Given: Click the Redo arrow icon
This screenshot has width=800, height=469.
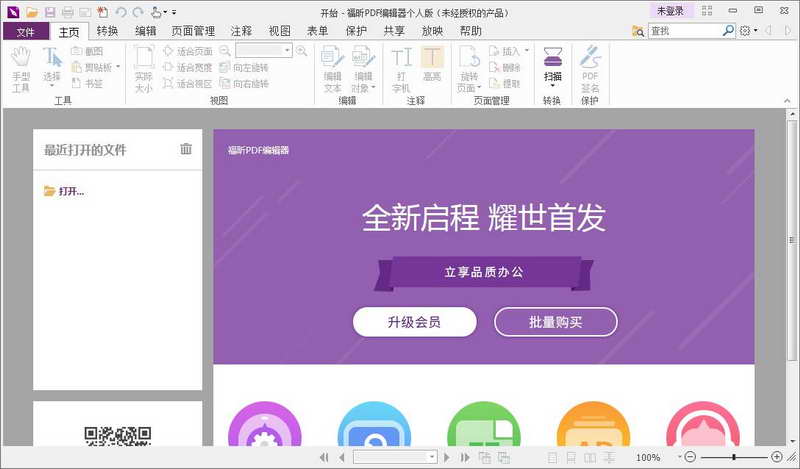Looking at the screenshot, I should coord(138,12).
